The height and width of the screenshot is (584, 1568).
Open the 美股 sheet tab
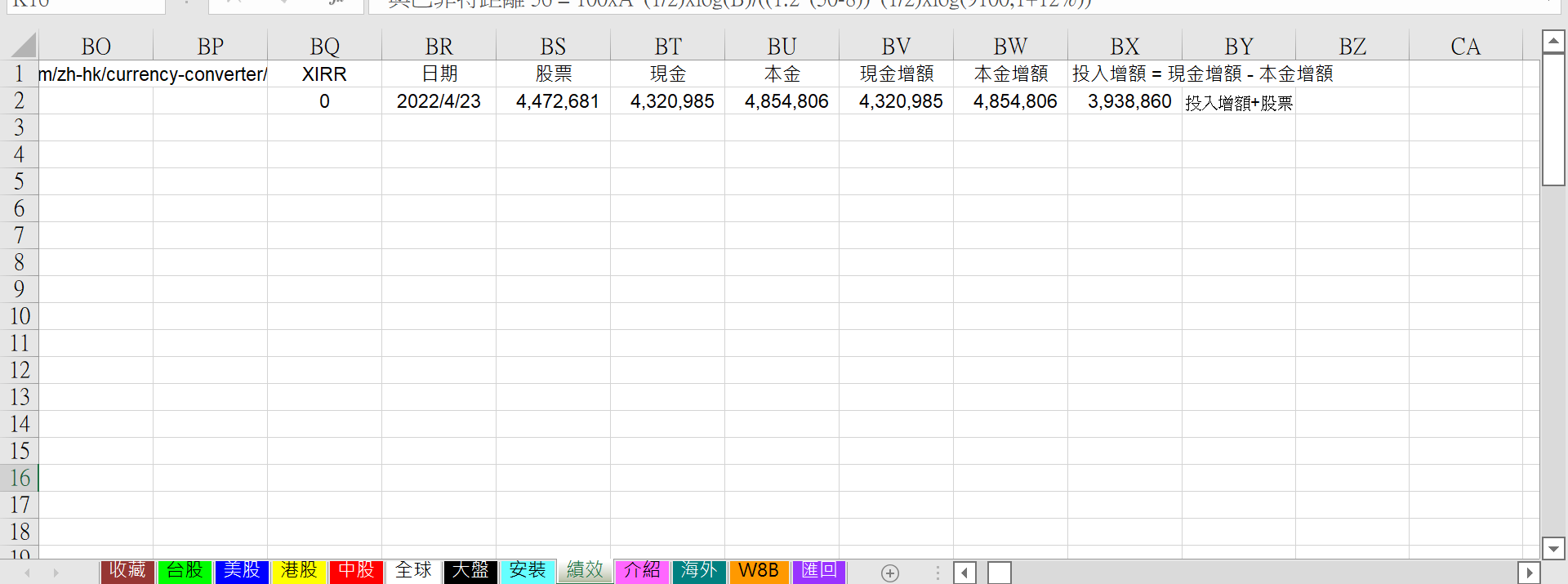pyautogui.click(x=242, y=571)
